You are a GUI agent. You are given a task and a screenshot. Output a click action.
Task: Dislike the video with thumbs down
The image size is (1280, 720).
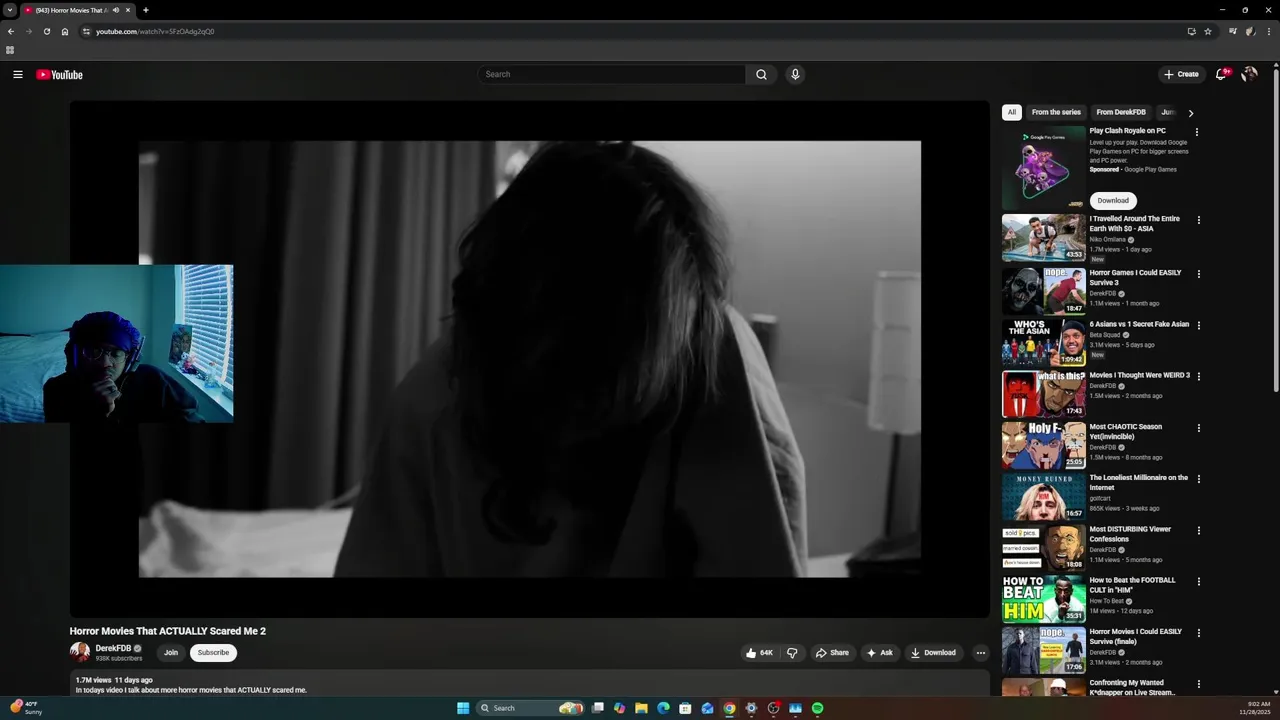pyautogui.click(x=792, y=653)
